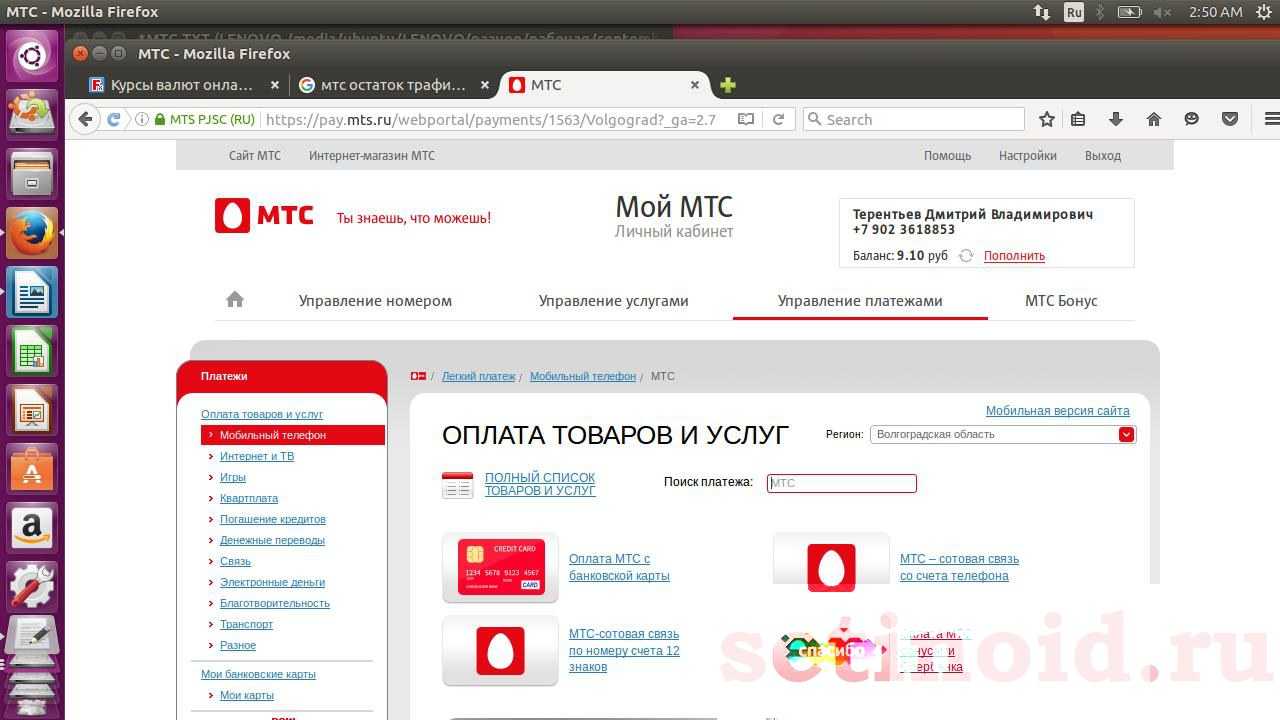Open Настройки link

pos(1028,155)
